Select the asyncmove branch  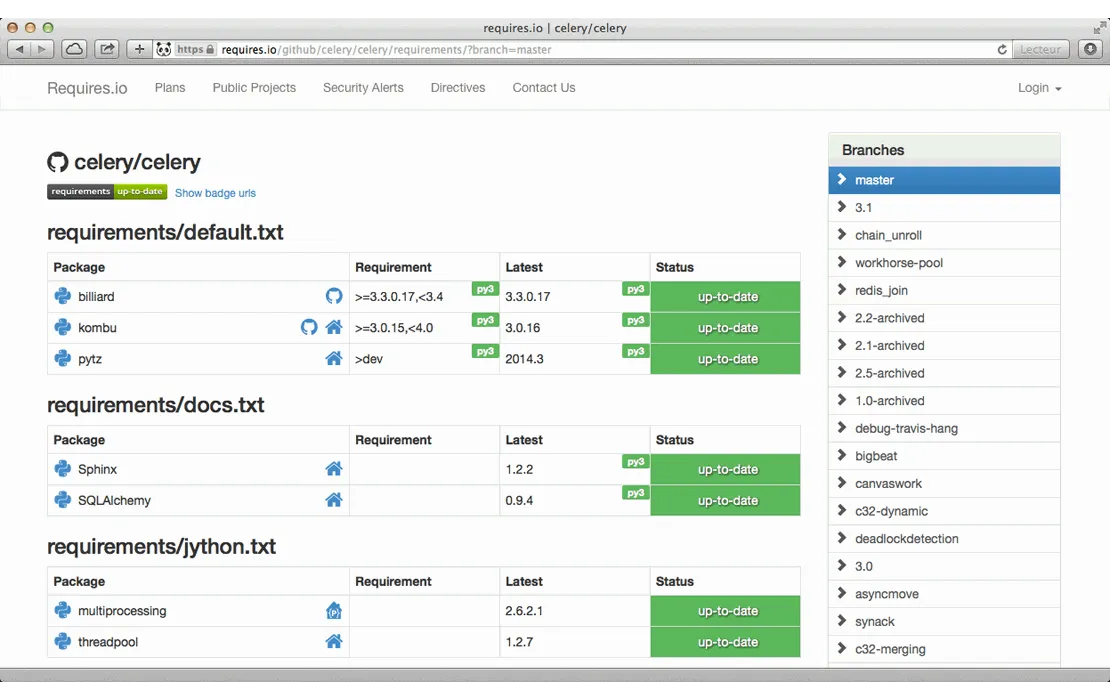pos(944,594)
